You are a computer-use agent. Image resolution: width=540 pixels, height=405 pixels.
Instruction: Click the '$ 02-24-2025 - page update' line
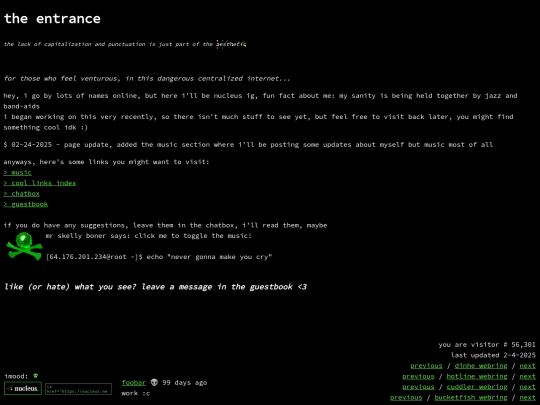[x=248, y=145]
